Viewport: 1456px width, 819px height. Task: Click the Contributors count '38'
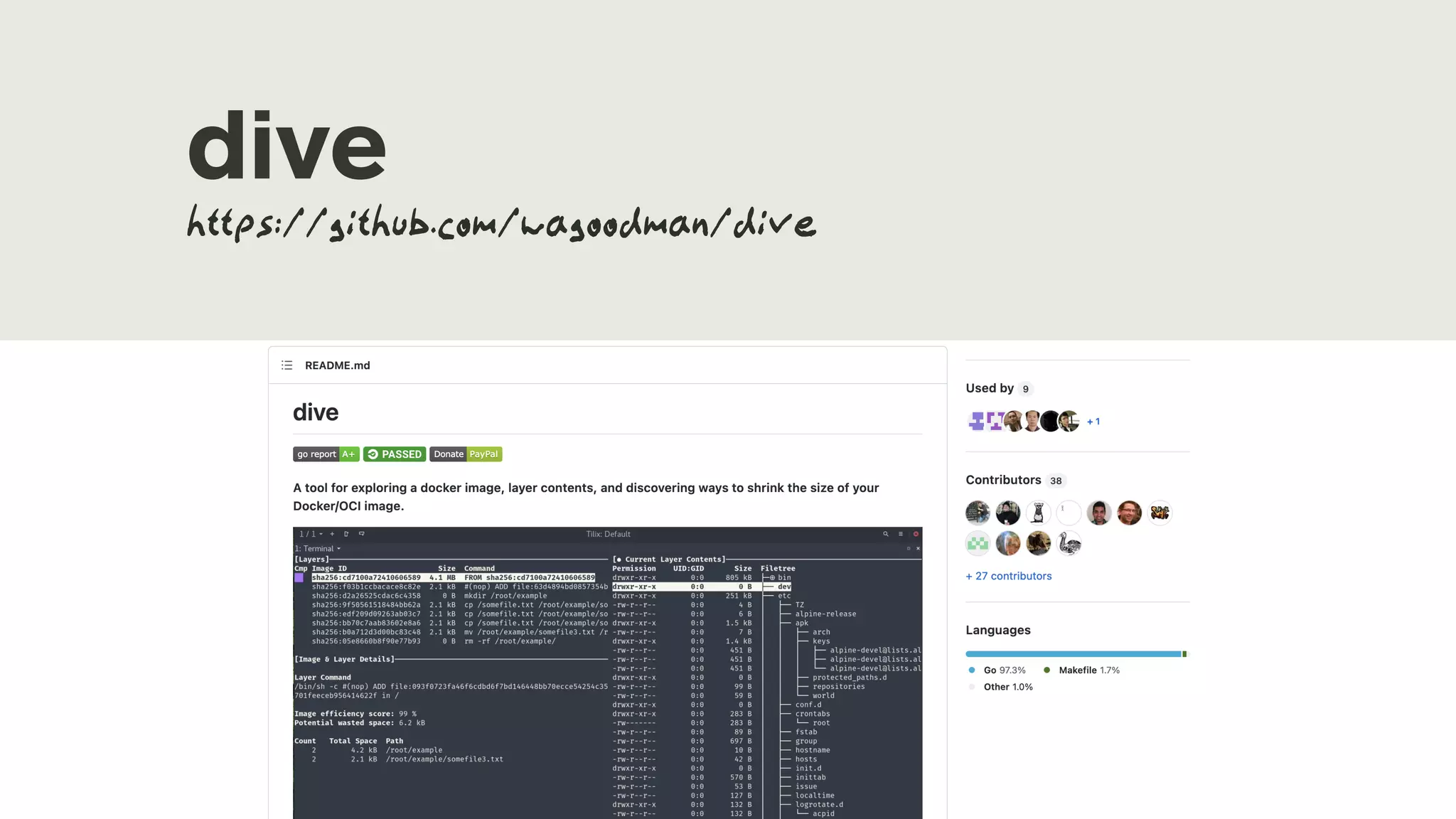[1056, 481]
